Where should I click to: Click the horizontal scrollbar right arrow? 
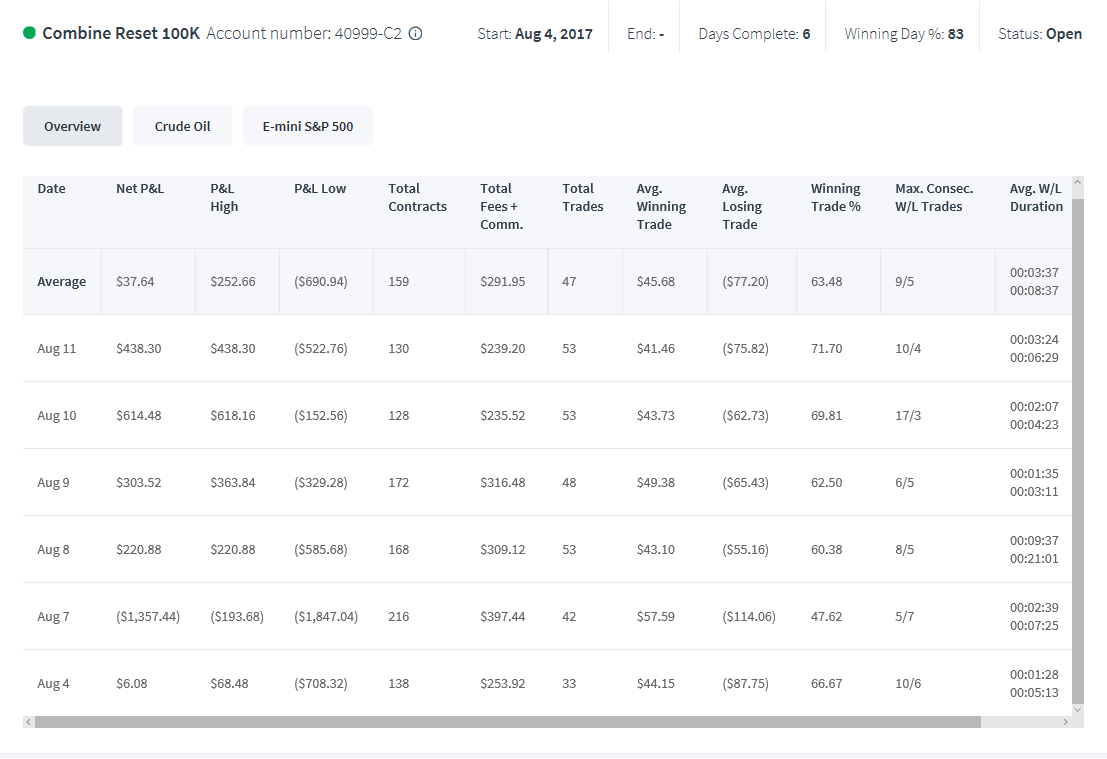tap(1065, 722)
